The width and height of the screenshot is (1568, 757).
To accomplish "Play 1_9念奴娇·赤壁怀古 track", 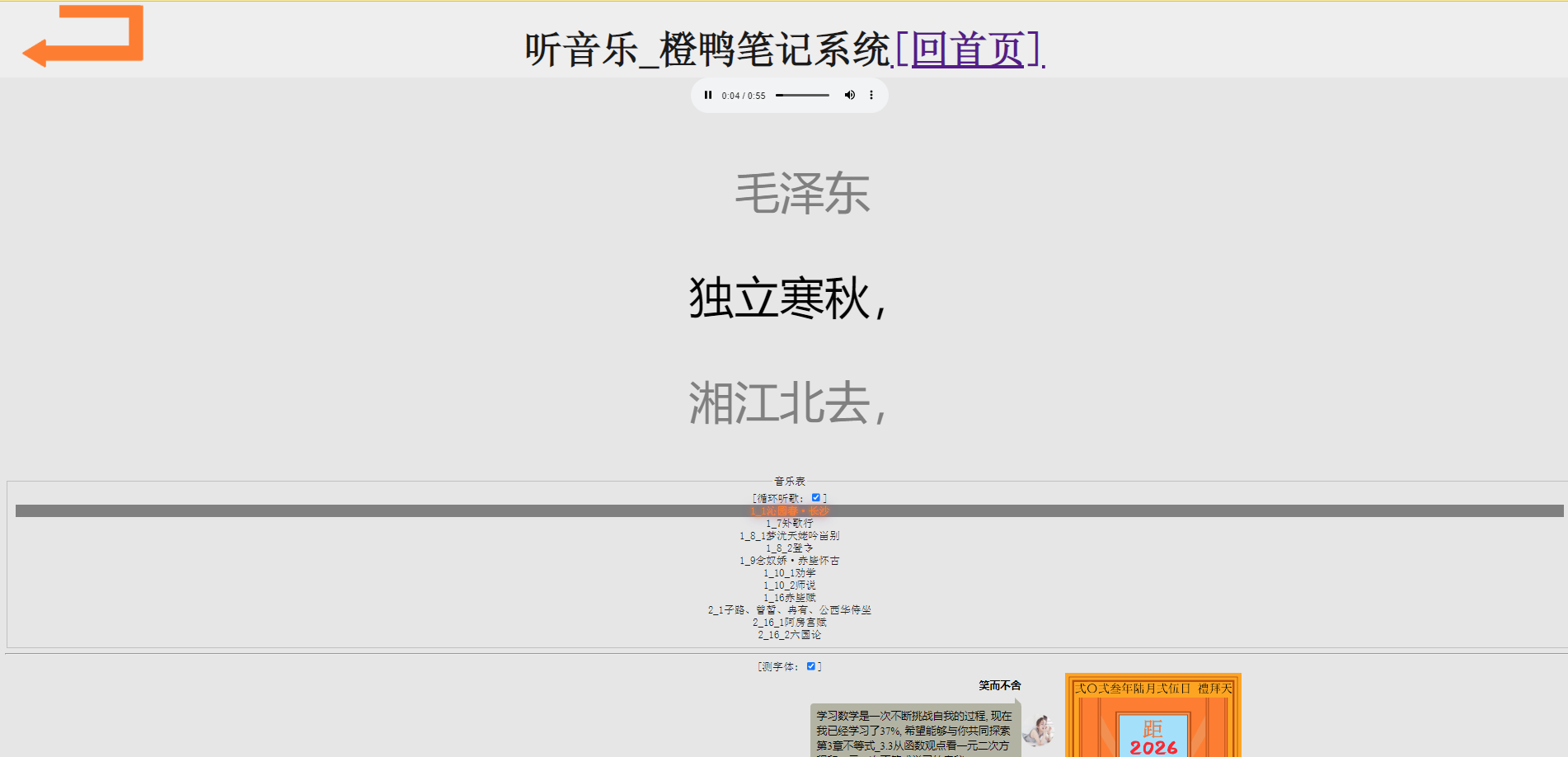I will point(789,560).
